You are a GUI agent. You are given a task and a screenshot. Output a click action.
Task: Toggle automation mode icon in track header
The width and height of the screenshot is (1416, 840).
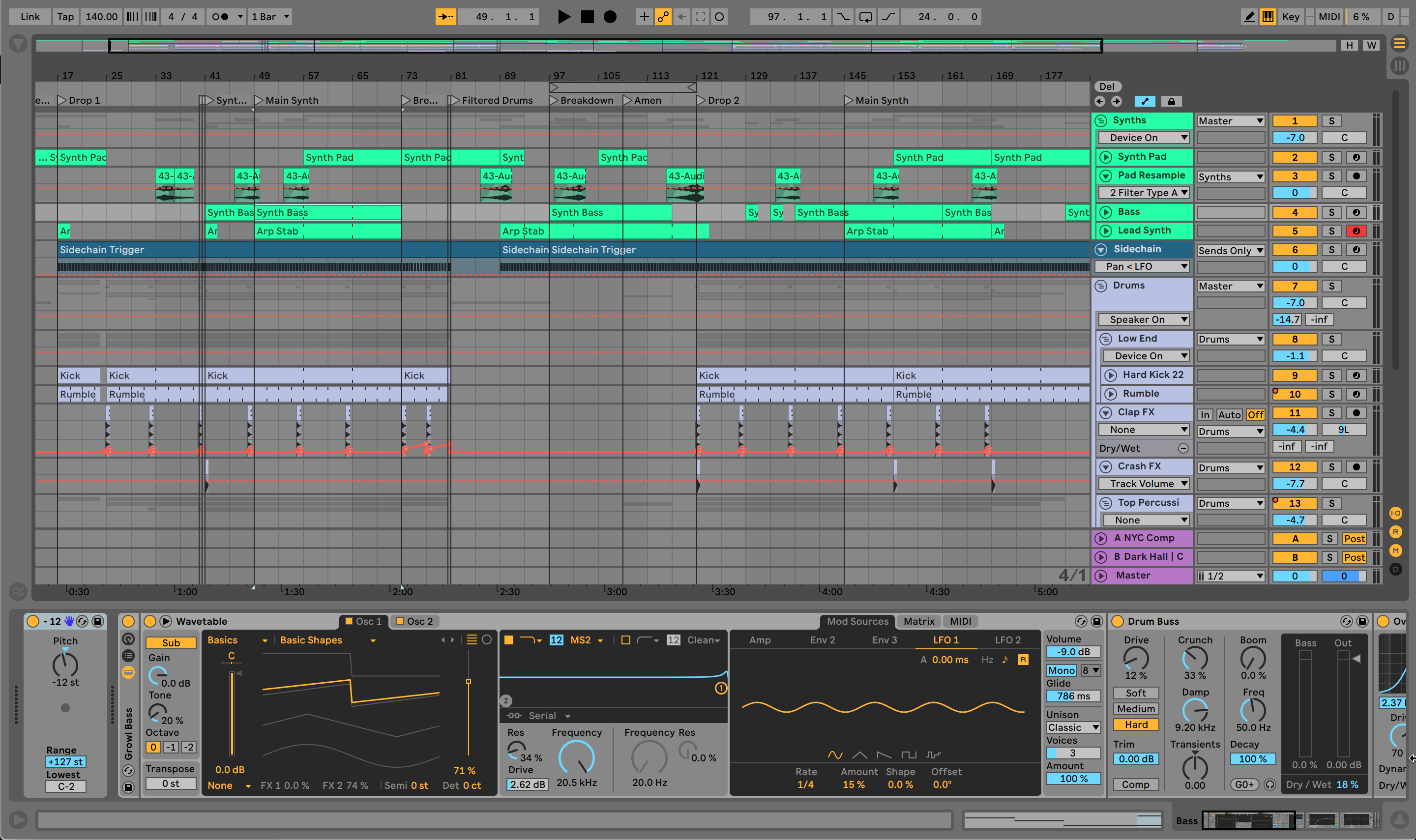tap(1145, 101)
